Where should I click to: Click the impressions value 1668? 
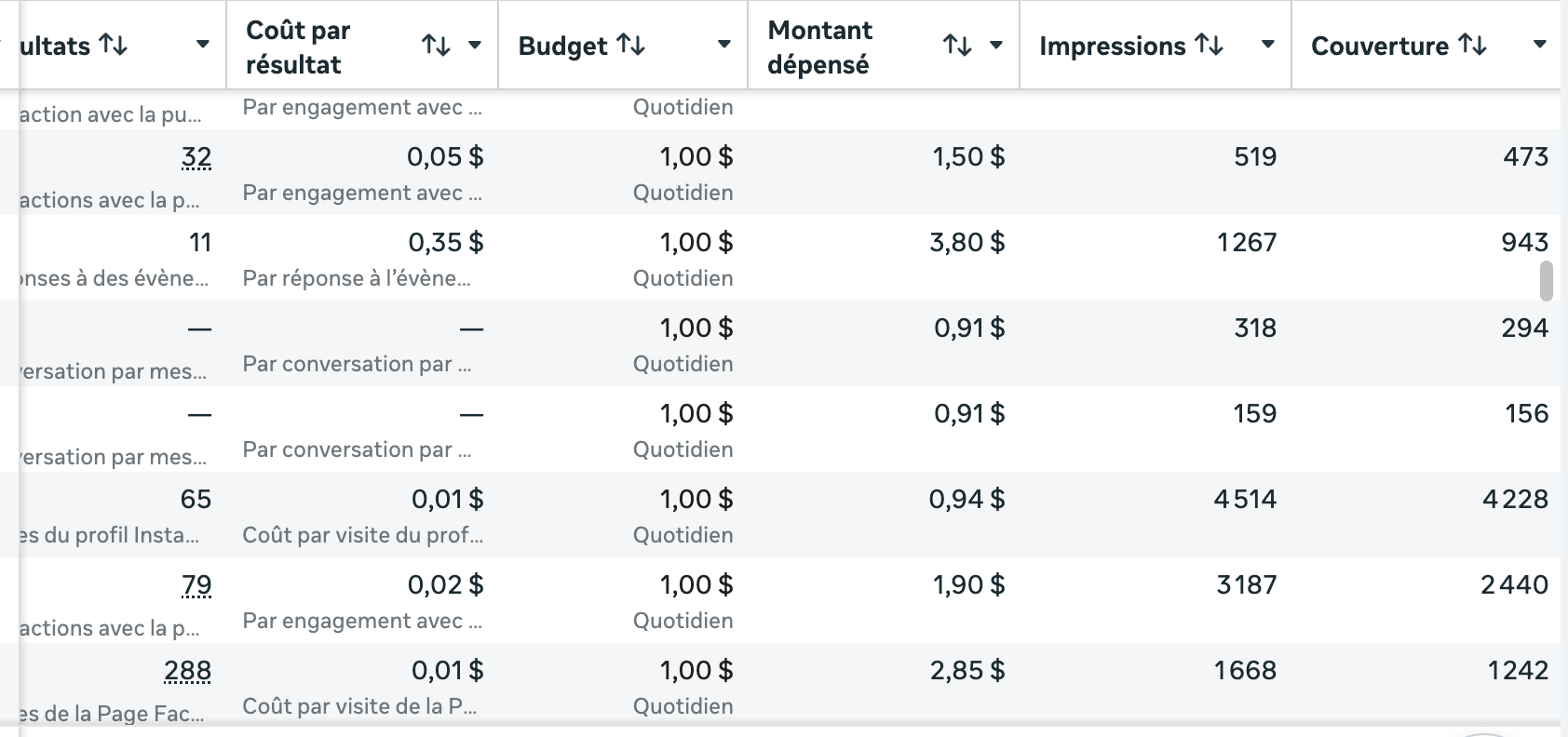(x=1246, y=671)
